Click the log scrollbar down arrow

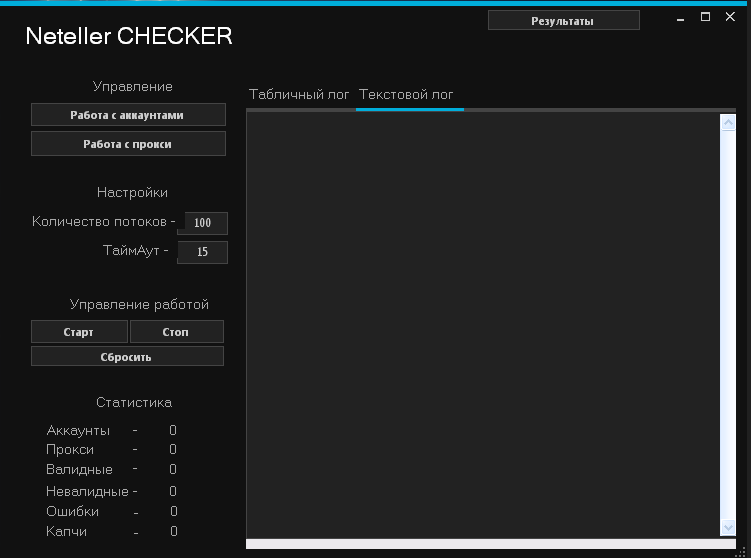(728, 527)
